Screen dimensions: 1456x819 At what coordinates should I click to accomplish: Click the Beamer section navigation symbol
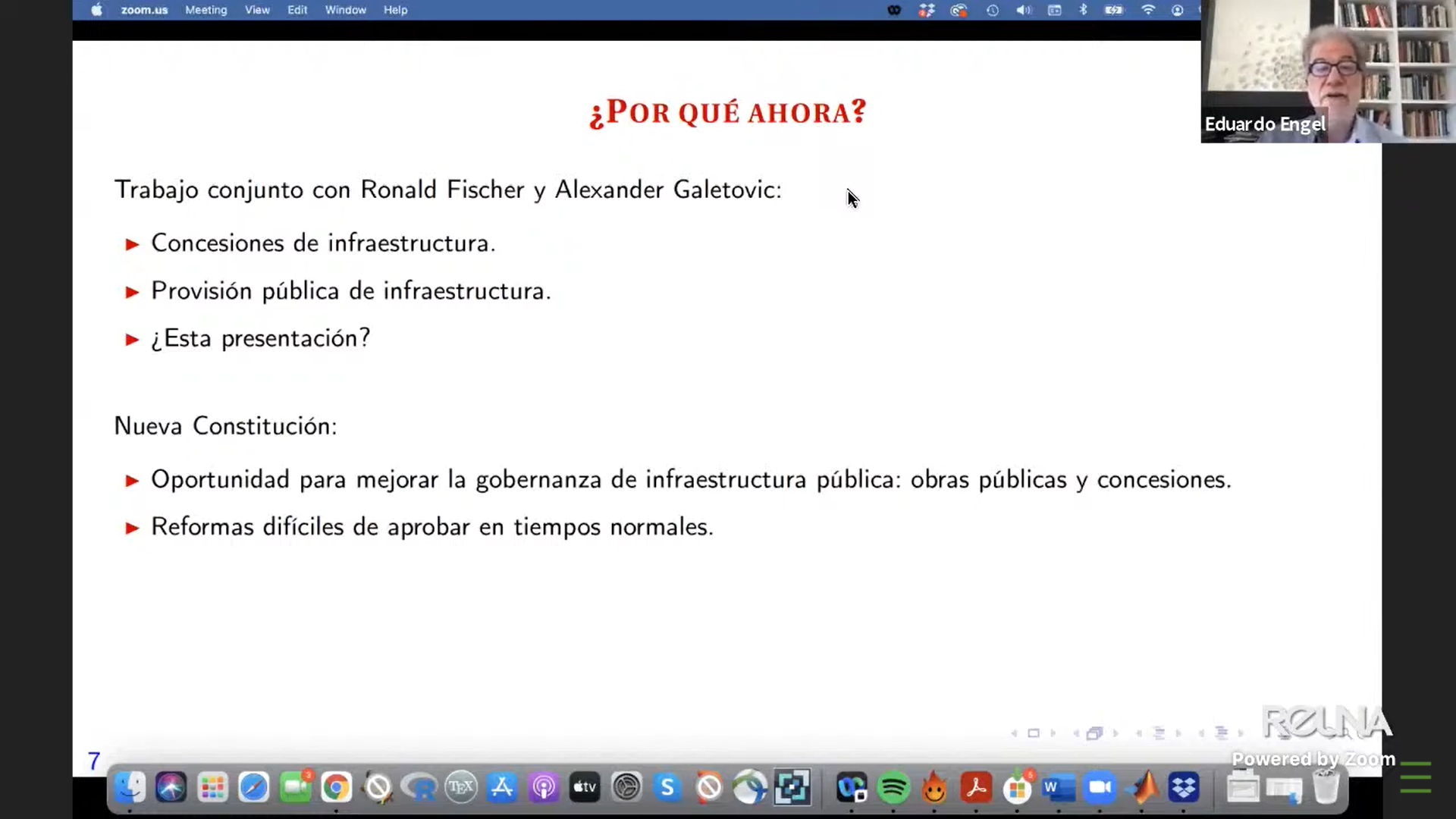click(1221, 733)
